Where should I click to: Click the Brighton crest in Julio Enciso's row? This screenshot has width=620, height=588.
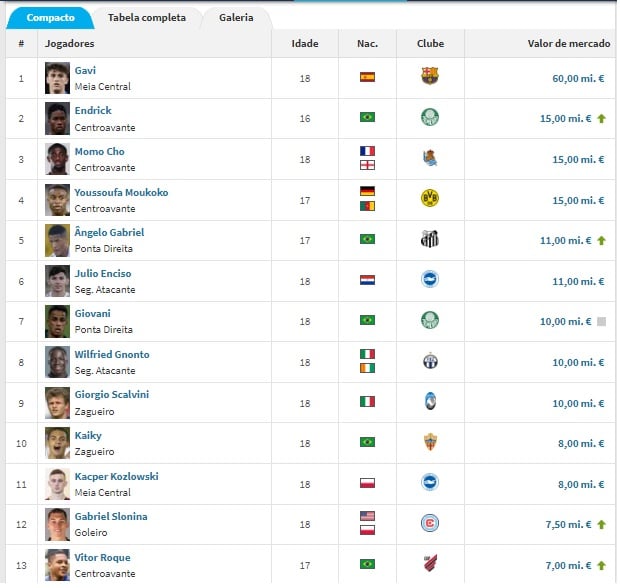(x=430, y=280)
